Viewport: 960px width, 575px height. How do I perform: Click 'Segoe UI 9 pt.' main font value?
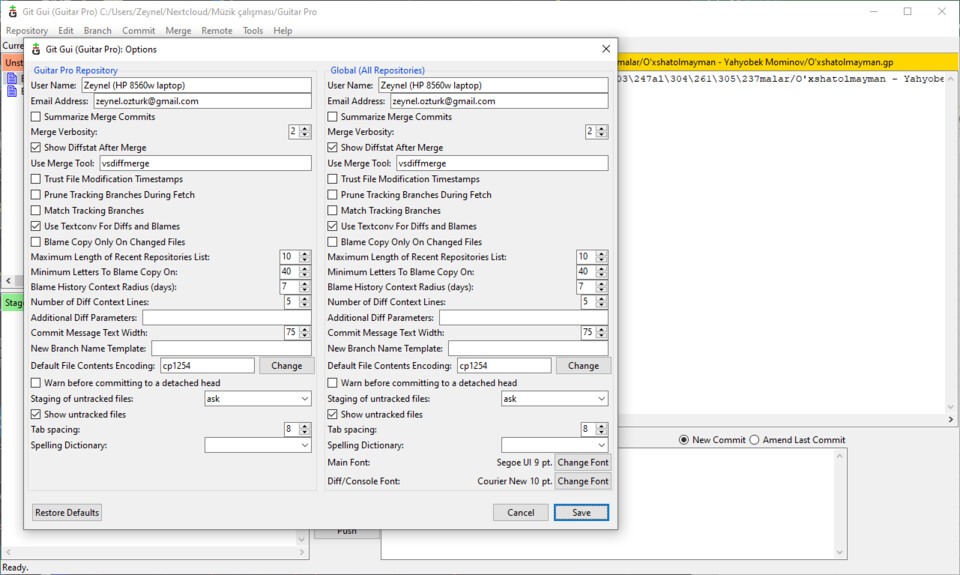tap(524, 462)
